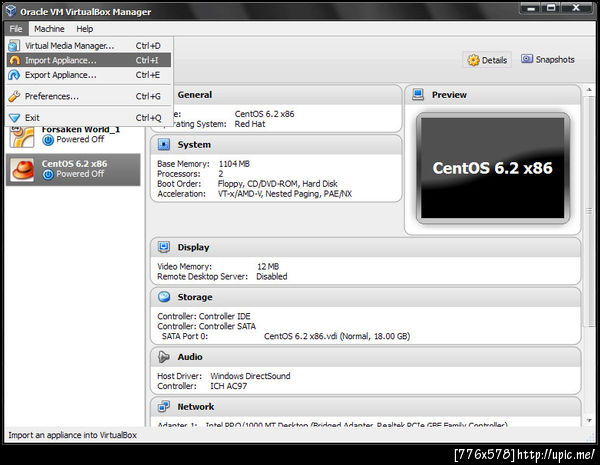Click the Exit triangle icon

[x=14, y=118]
